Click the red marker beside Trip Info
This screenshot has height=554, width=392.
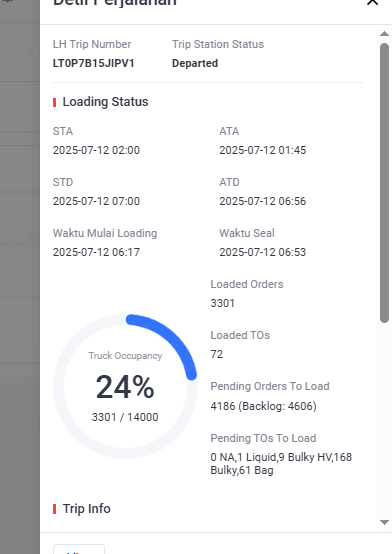click(x=54, y=509)
